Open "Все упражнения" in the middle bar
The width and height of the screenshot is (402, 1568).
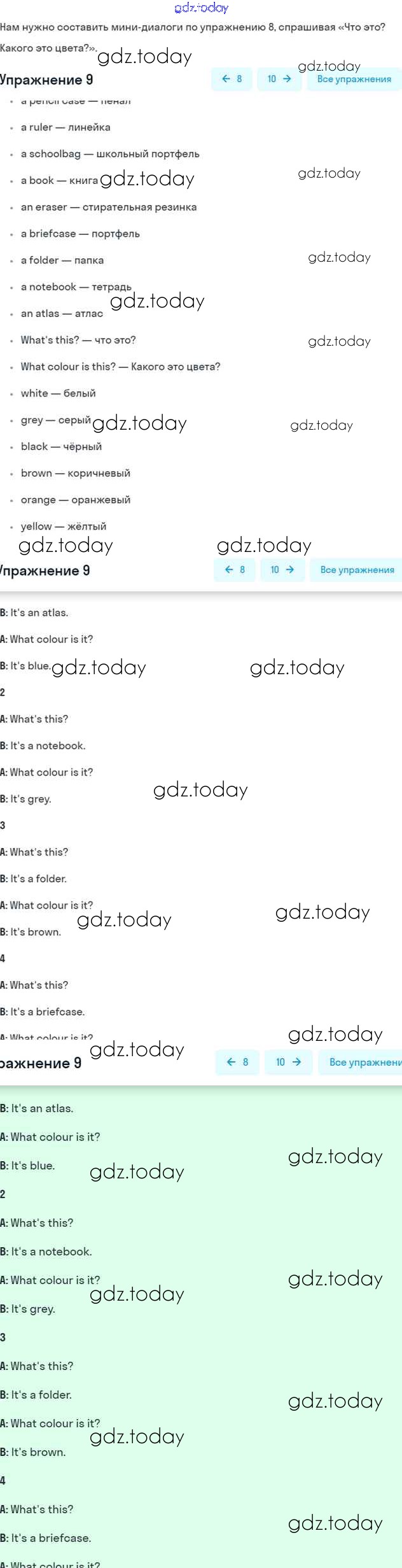pyautogui.click(x=357, y=570)
